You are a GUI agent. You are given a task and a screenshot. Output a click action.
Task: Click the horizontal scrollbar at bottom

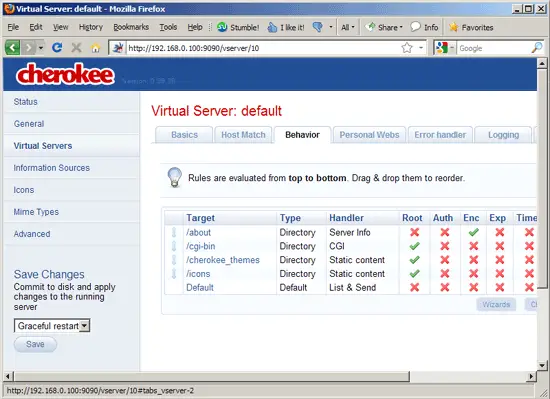coord(270,377)
